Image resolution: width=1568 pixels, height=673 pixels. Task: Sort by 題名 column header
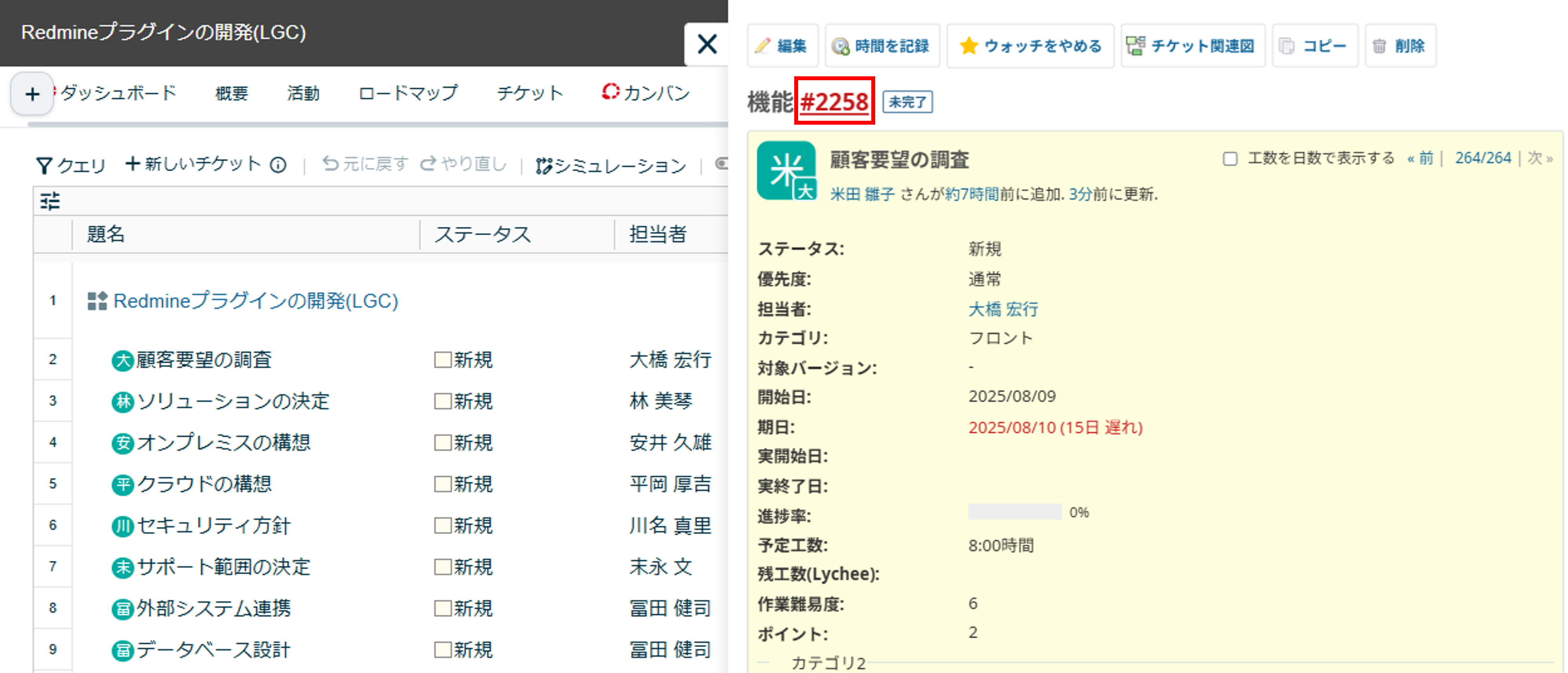click(x=106, y=234)
